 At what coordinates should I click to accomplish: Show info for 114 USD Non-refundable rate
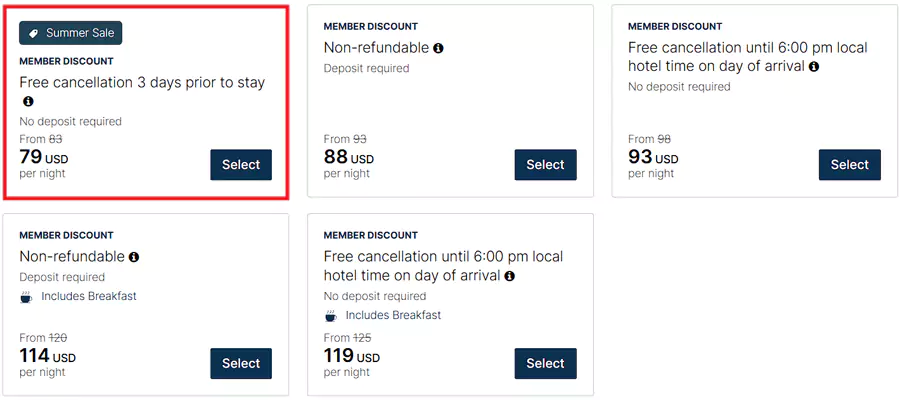coord(134,257)
